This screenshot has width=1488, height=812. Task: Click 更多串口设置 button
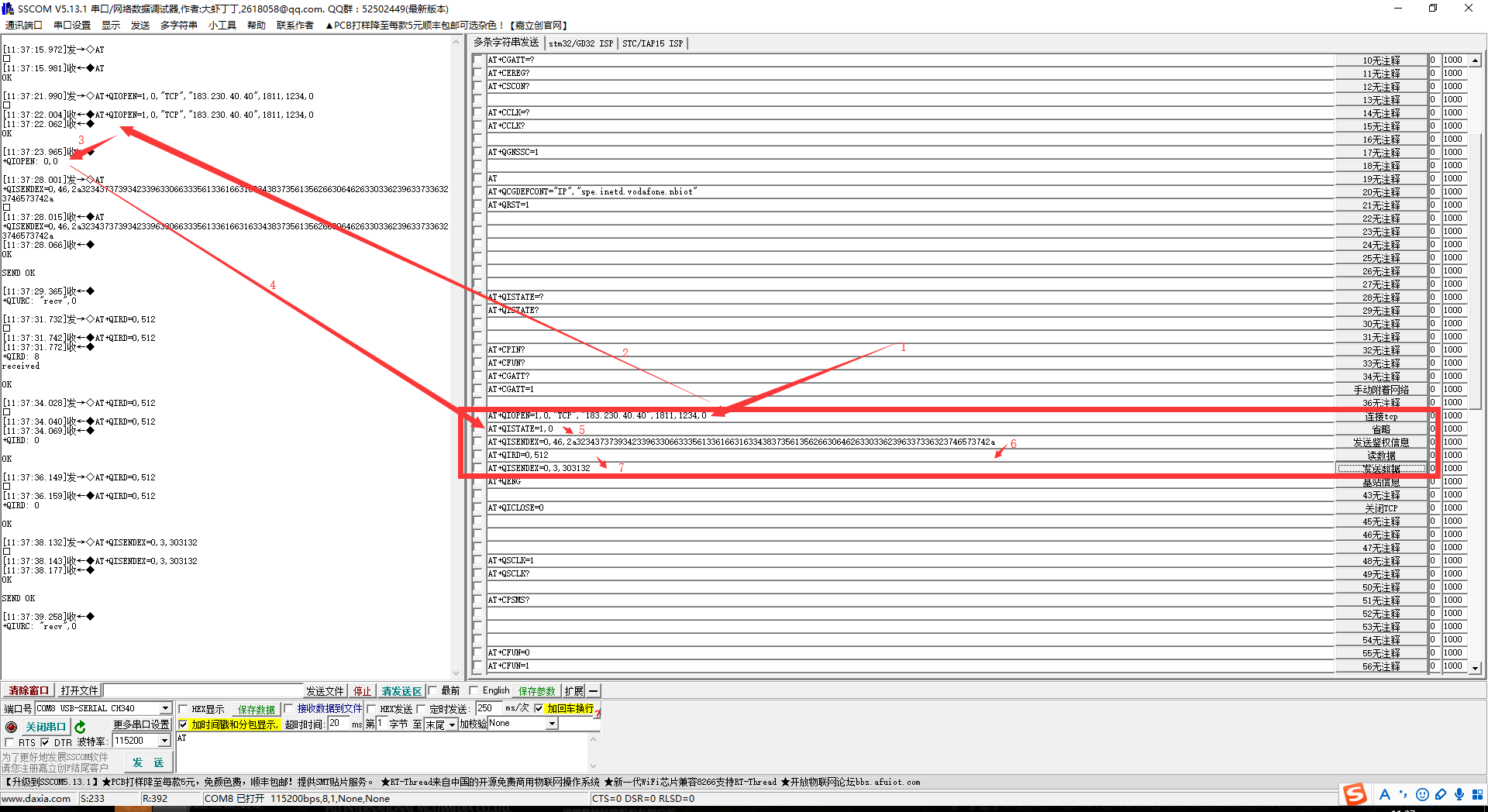pyautogui.click(x=142, y=724)
